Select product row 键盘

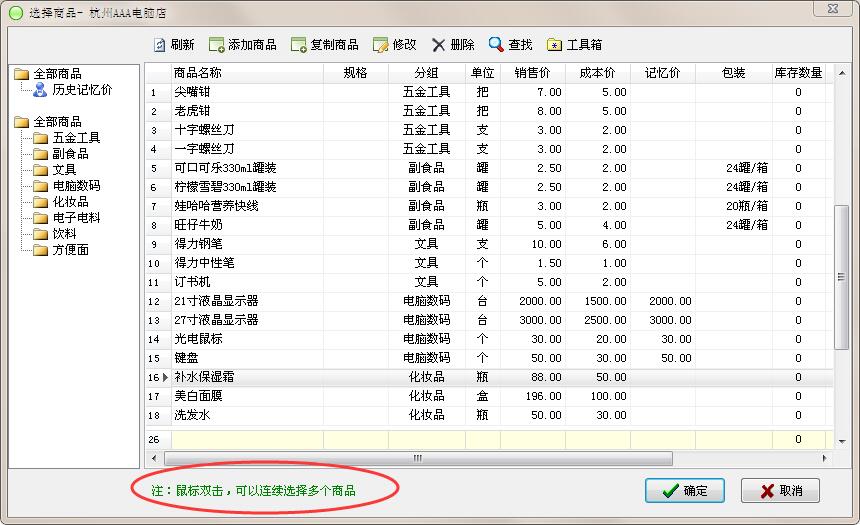(x=489, y=358)
